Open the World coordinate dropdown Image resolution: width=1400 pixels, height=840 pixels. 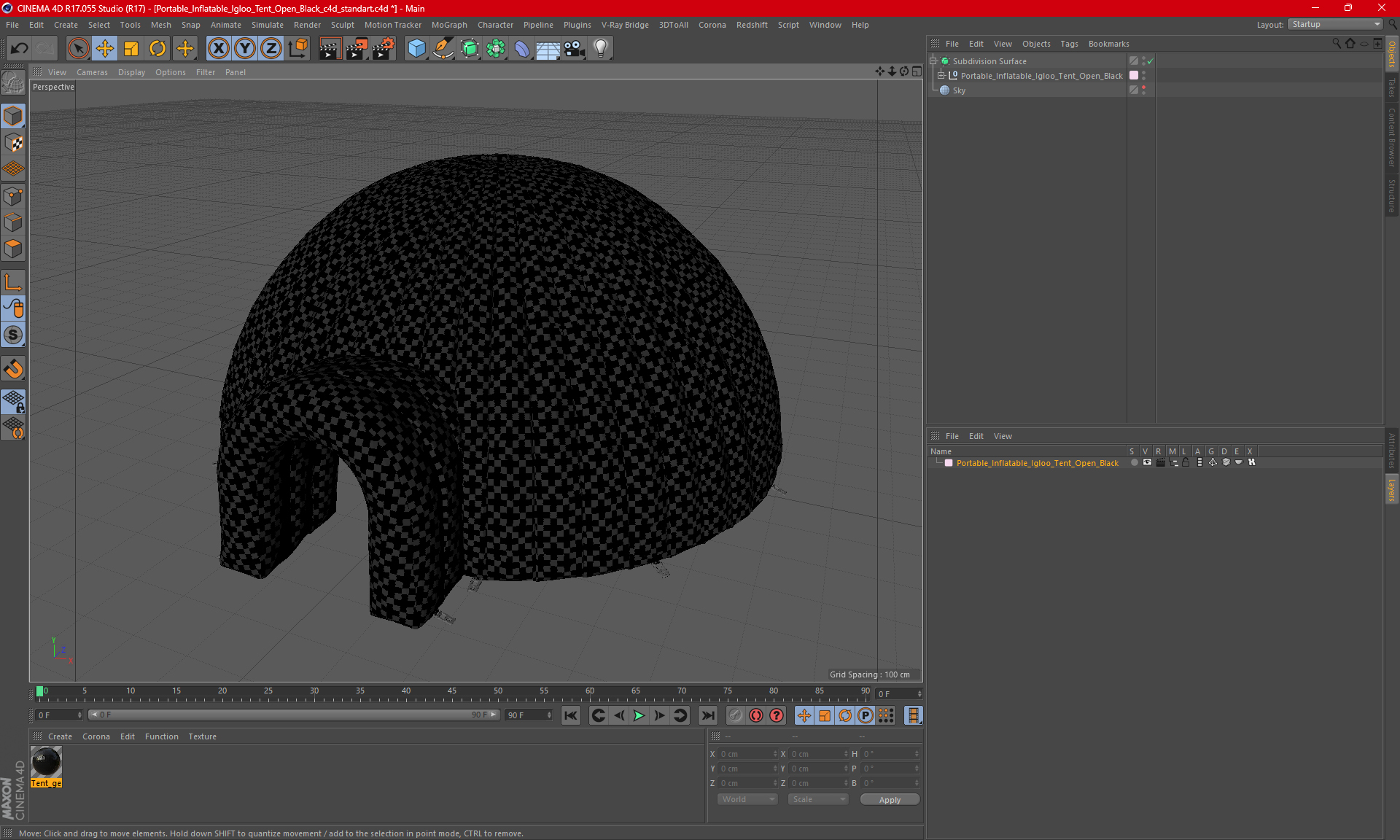747,799
